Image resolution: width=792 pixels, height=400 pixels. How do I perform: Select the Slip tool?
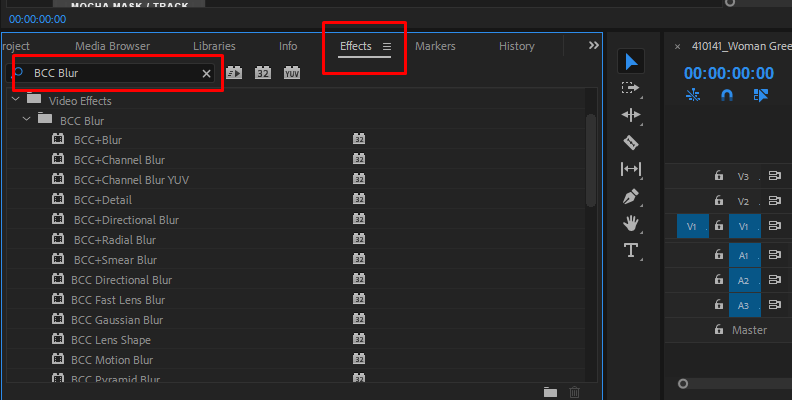coord(630,169)
